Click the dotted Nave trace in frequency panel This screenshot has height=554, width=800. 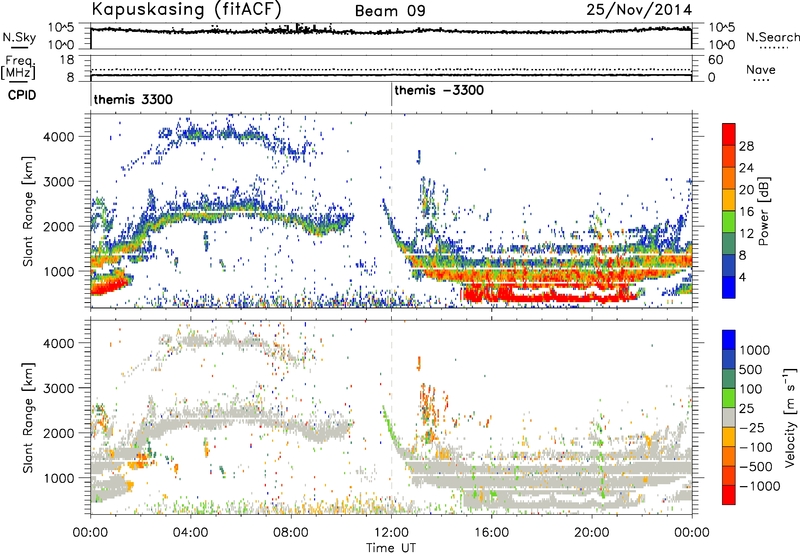[x=391, y=69]
